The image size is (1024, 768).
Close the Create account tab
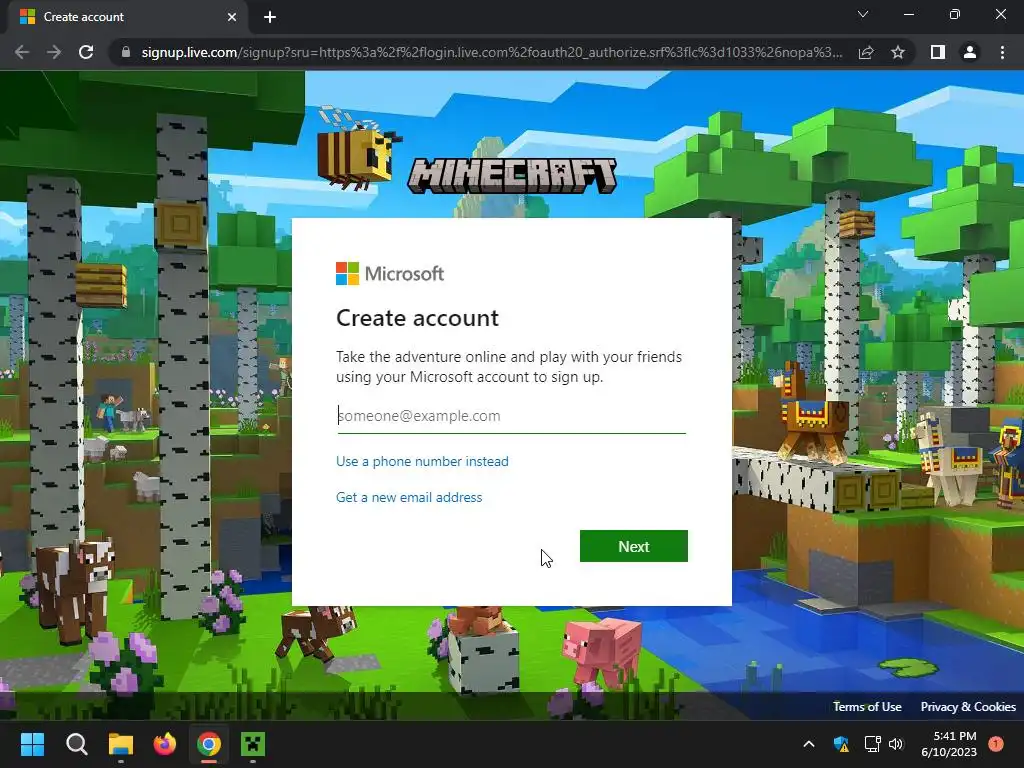point(232,17)
